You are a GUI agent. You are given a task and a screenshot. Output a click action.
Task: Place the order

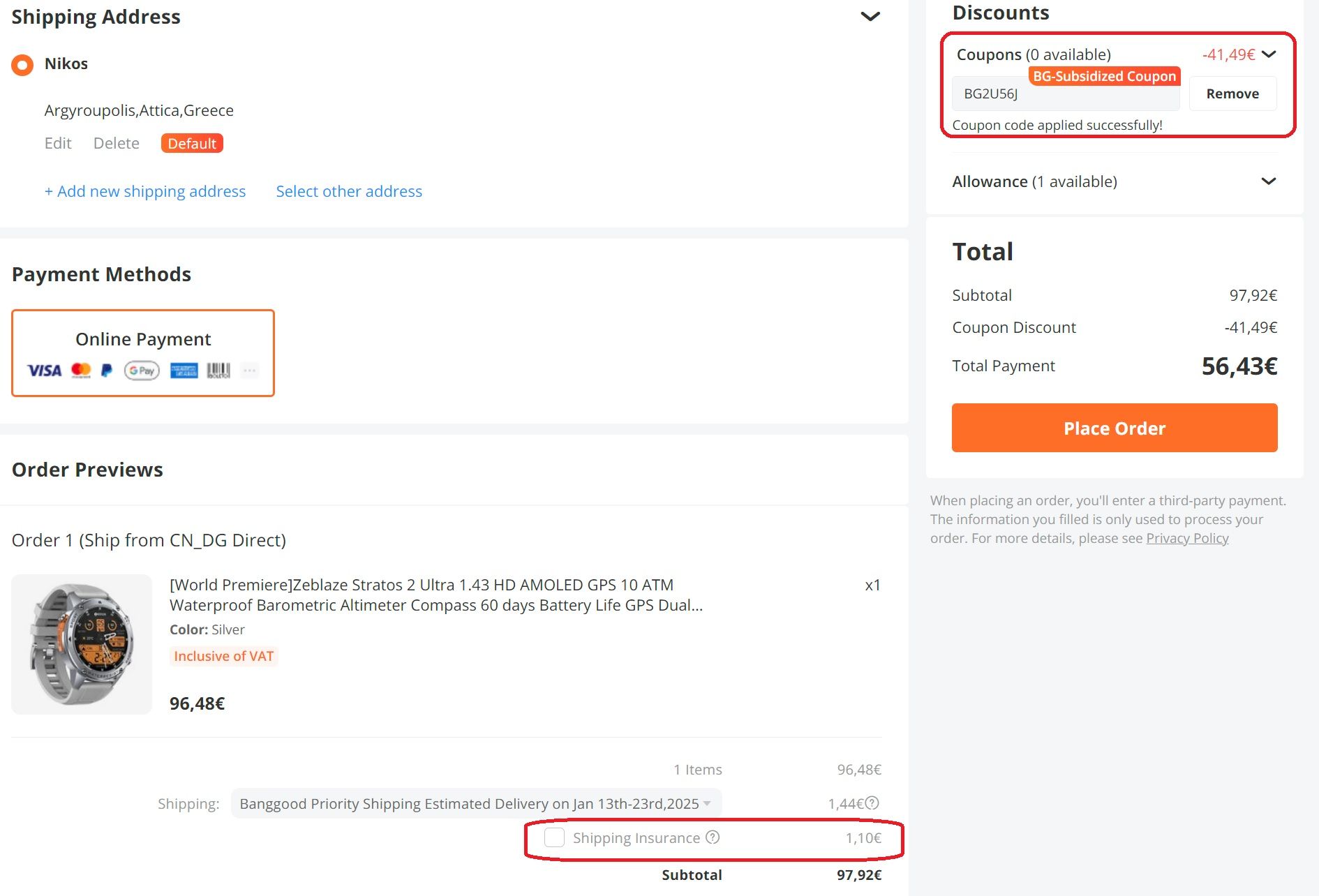[x=1115, y=428]
